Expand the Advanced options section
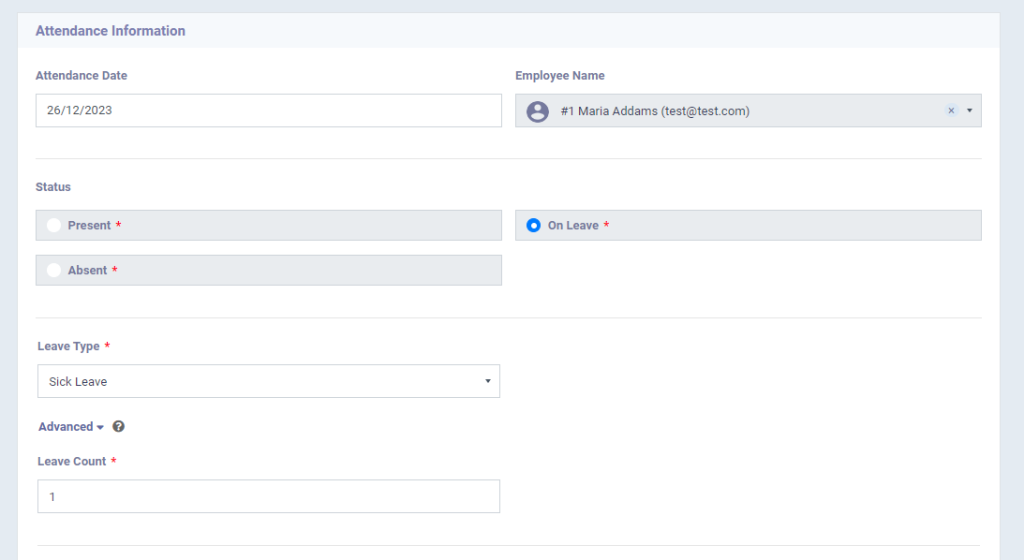The image size is (1024, 560). (71, 427)
